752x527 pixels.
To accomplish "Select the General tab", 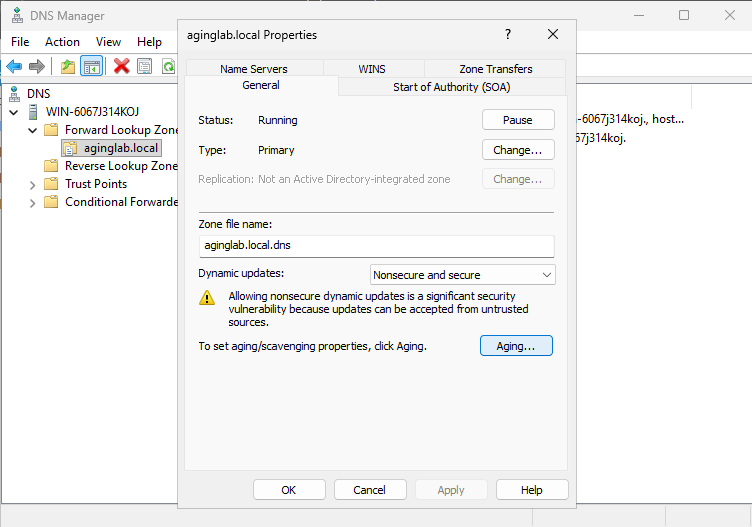I will 261,85.
